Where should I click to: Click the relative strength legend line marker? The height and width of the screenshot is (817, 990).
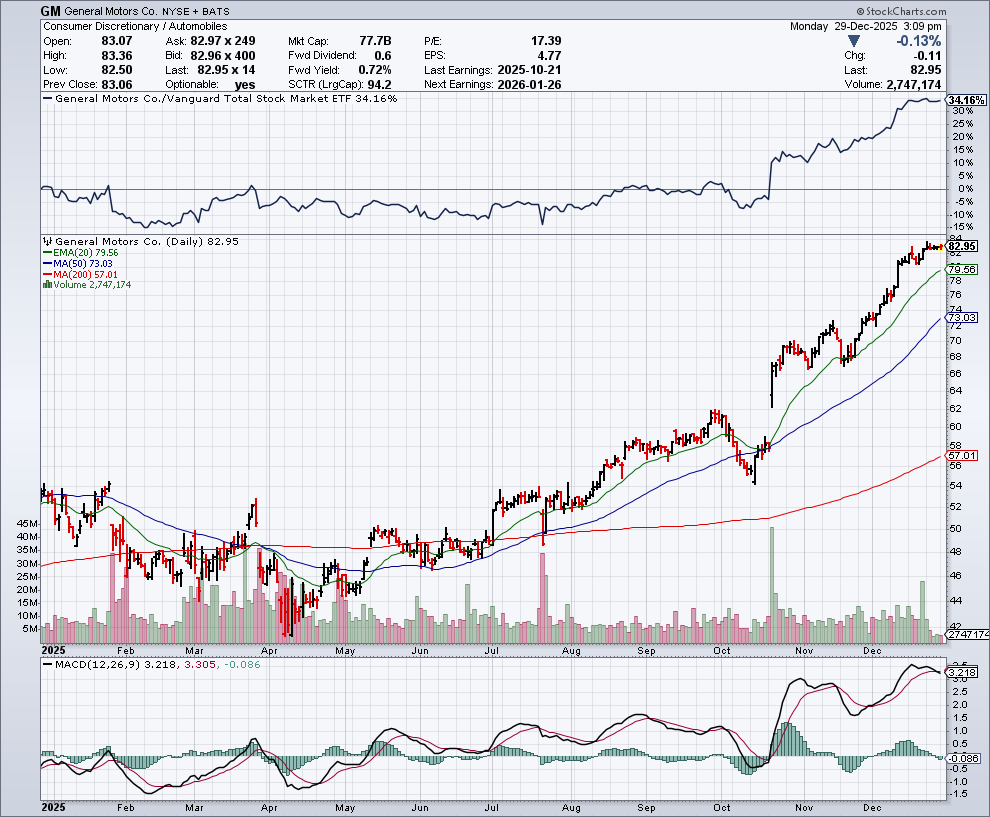coord(48,99)
